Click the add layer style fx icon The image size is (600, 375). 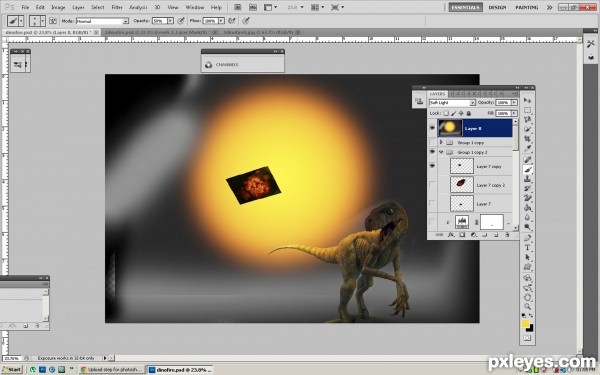[451, 235]
